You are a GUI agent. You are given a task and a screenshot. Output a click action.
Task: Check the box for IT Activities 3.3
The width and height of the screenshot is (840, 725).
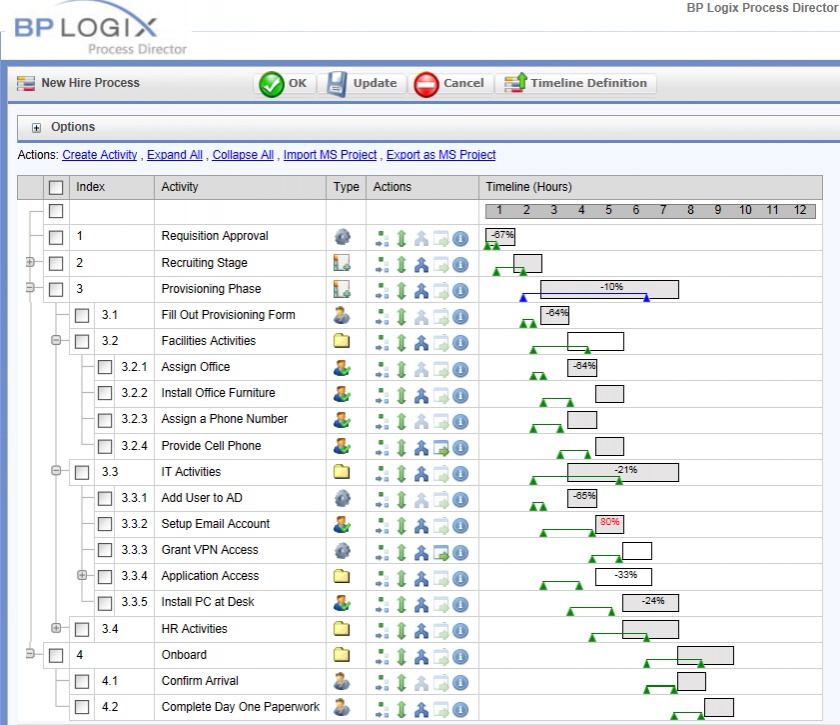point(82,472)
